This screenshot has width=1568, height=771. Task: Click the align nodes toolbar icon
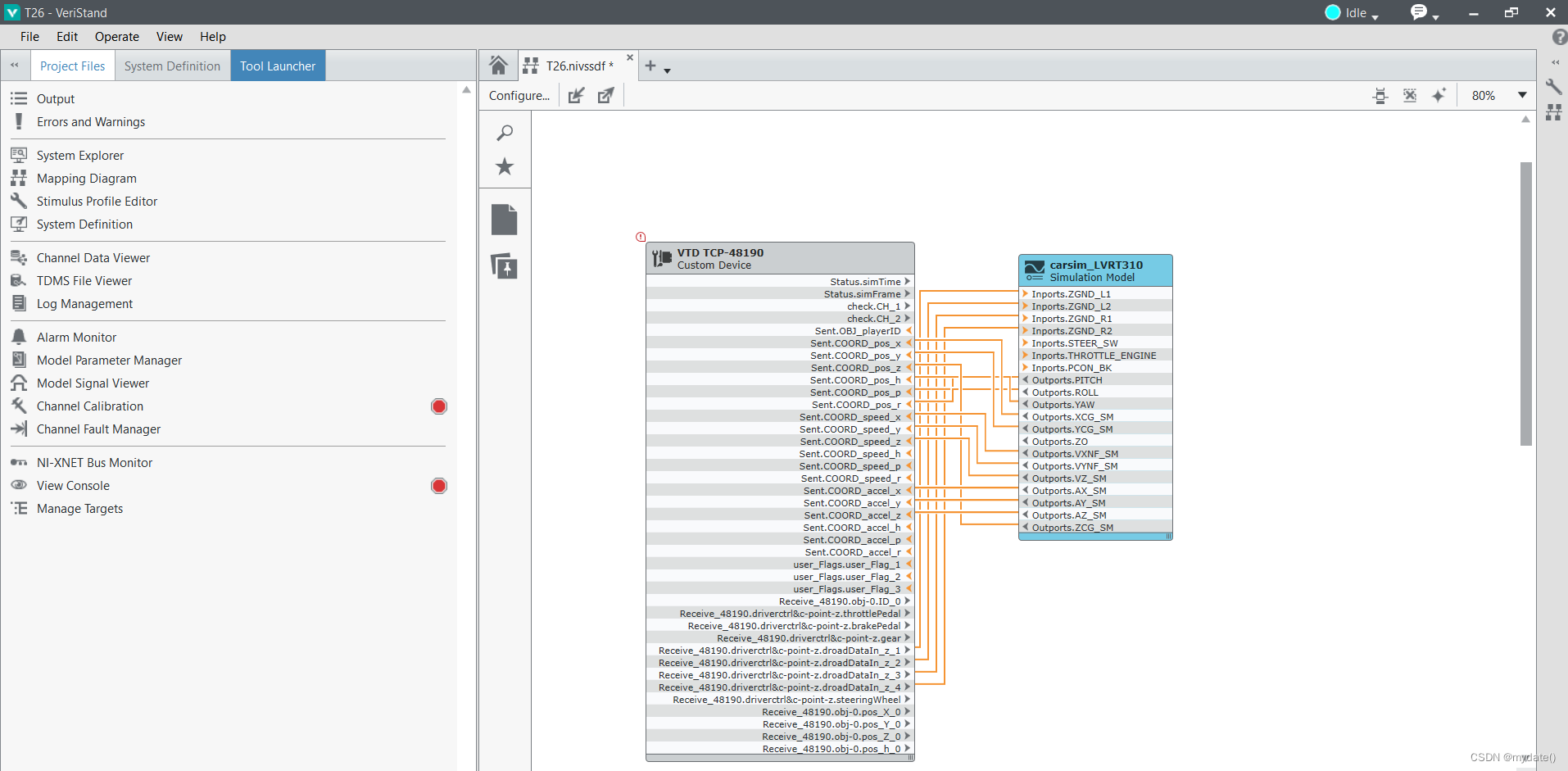pos(1380,96)
